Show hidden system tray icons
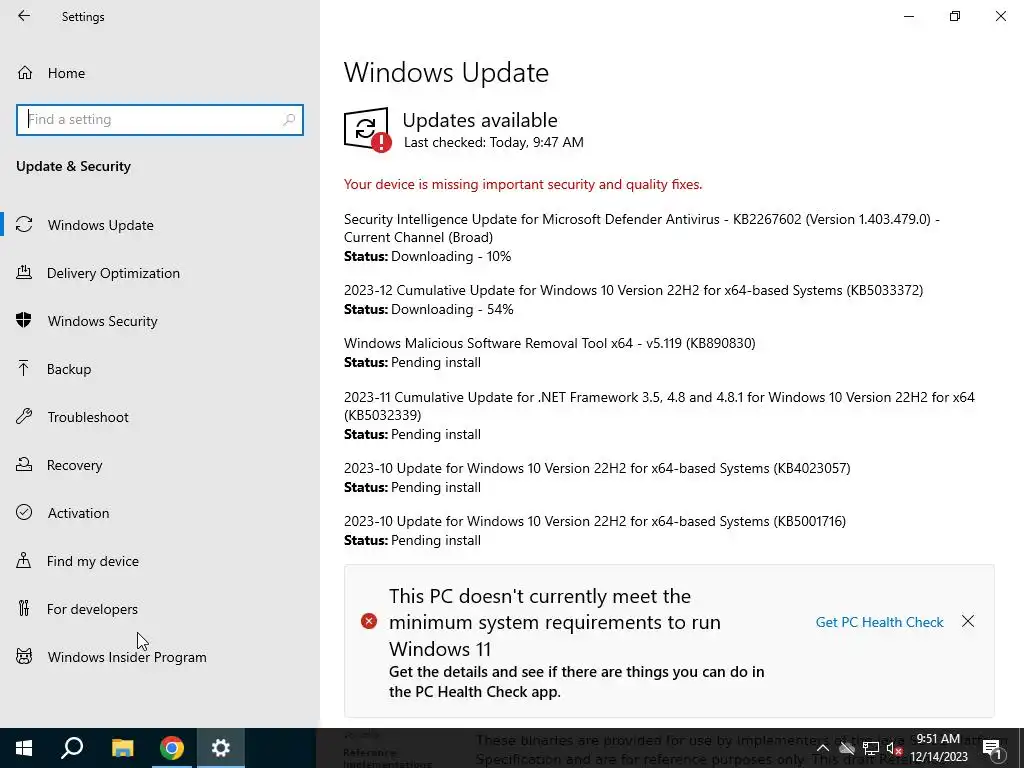This screenshot has width=1024, height=768. click(x=823, y=748)
